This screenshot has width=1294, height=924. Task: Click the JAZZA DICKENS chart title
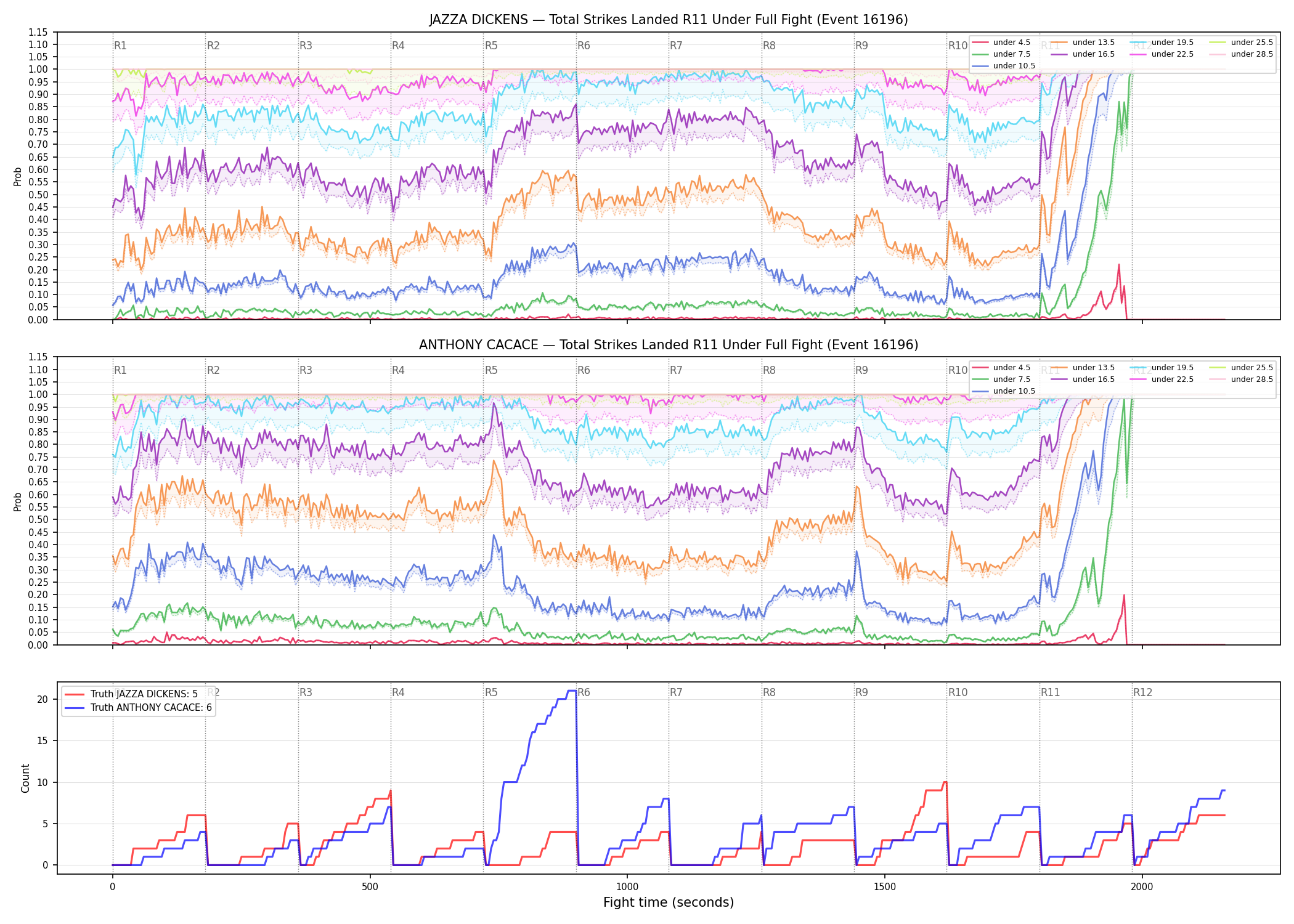[x=669, y=20]
